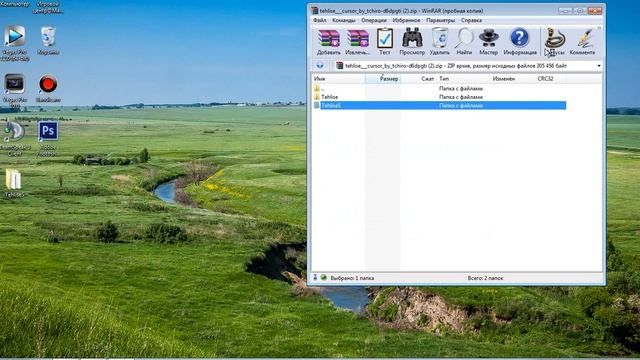
Task: Select the Tehlise5 folder on the desktop
Action: (14, 183)
